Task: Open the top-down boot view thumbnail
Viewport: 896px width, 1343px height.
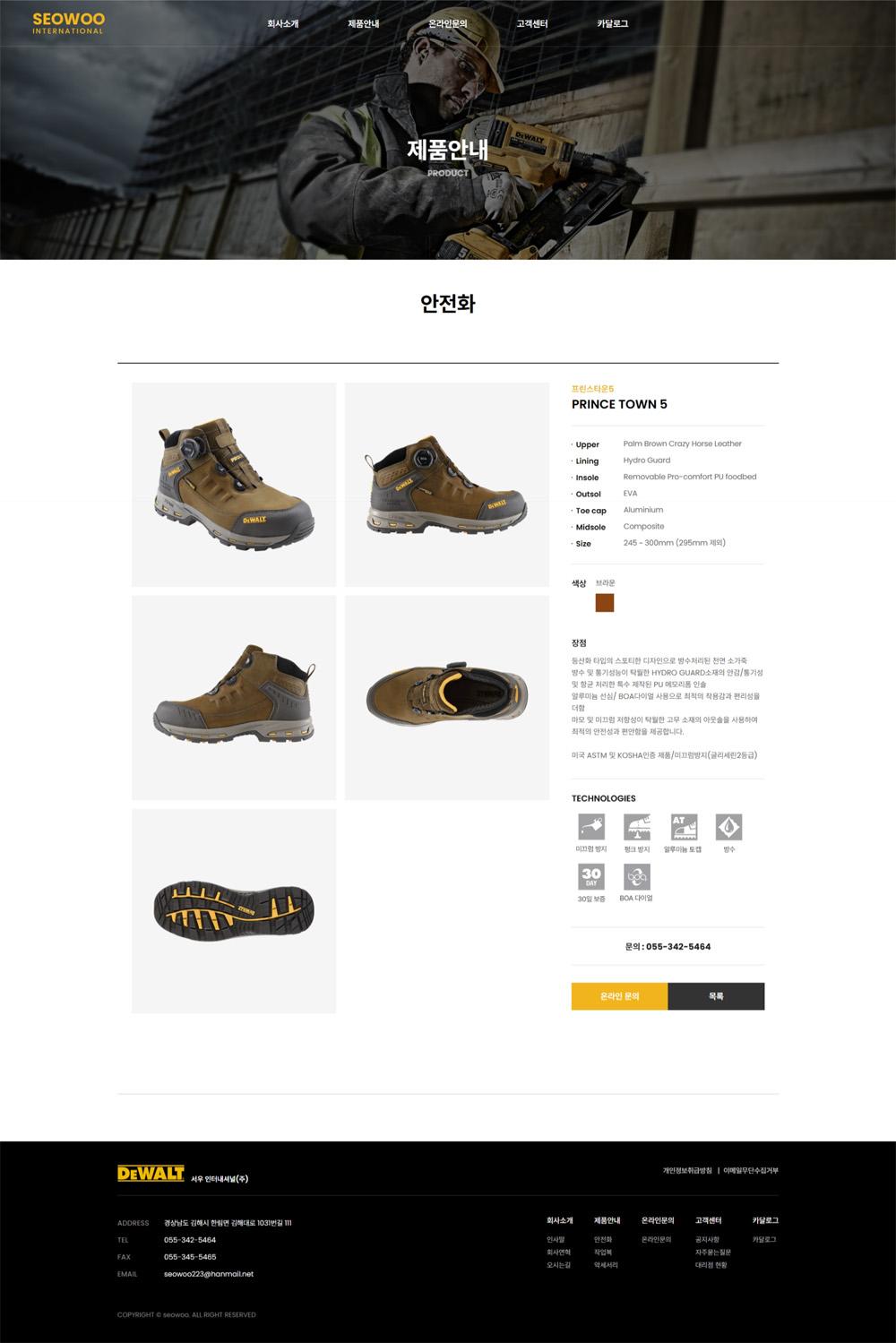Action: [x=447, y=698]
